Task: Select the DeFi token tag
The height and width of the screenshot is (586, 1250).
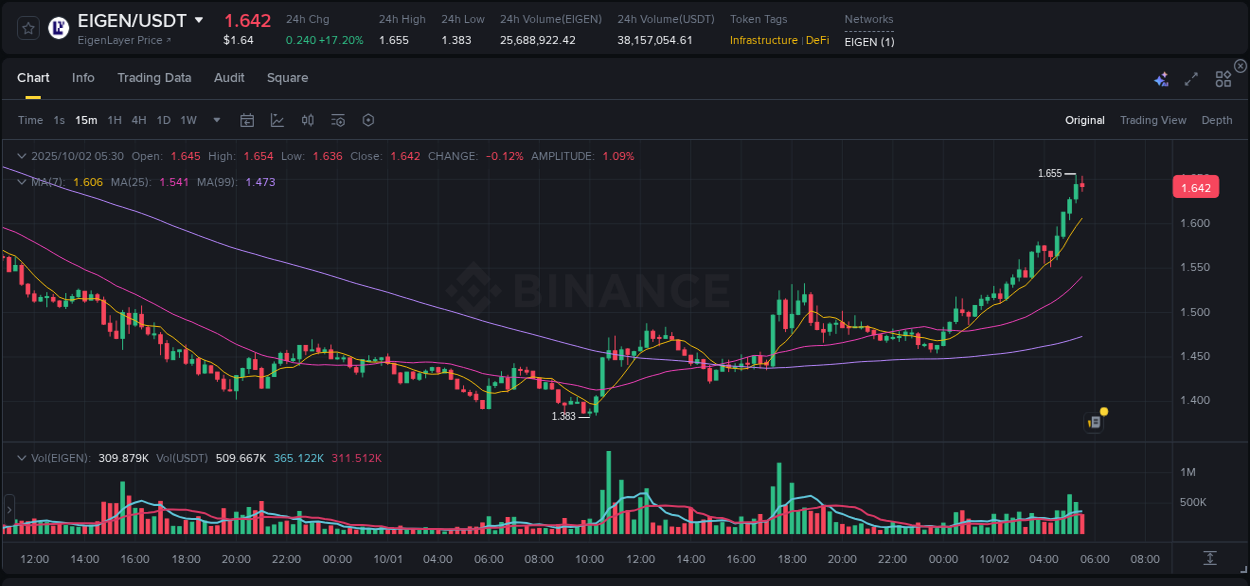Action: [817, 40]
